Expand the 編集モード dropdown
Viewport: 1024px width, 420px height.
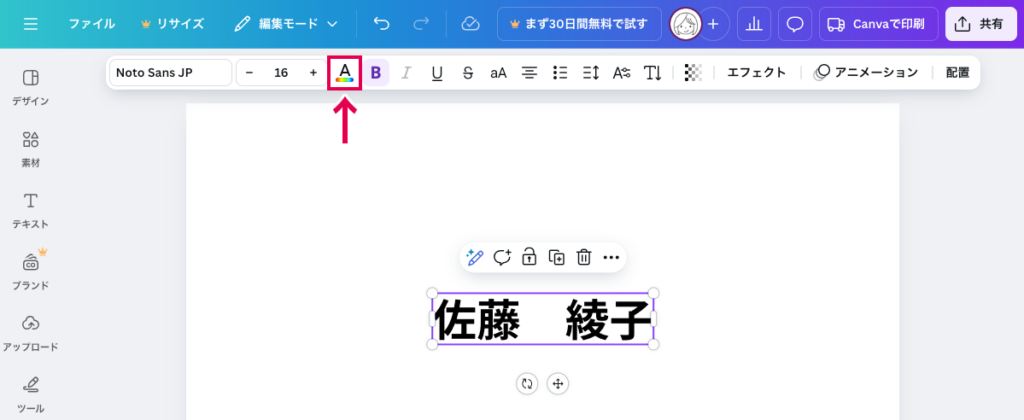(286, 23)
